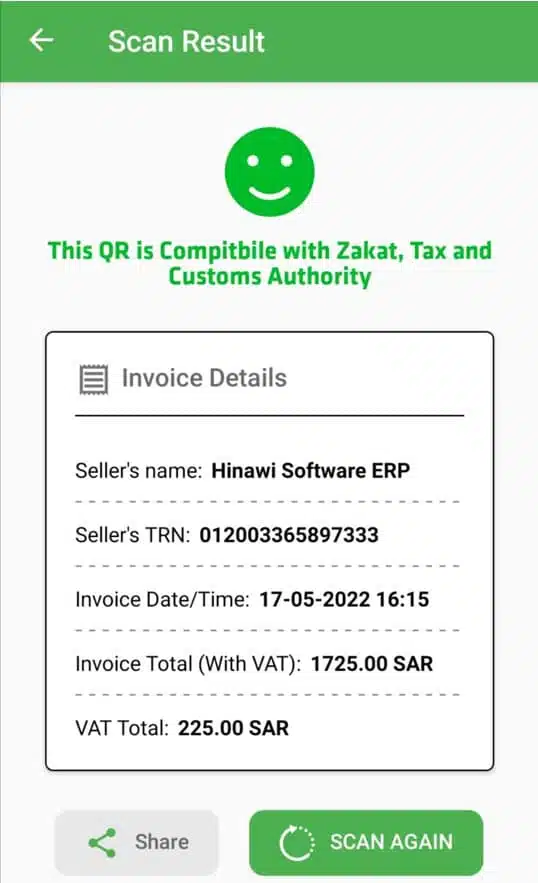538x883 pixels.
Task: Tap the share network icon
Action: (x=103, y=842)
